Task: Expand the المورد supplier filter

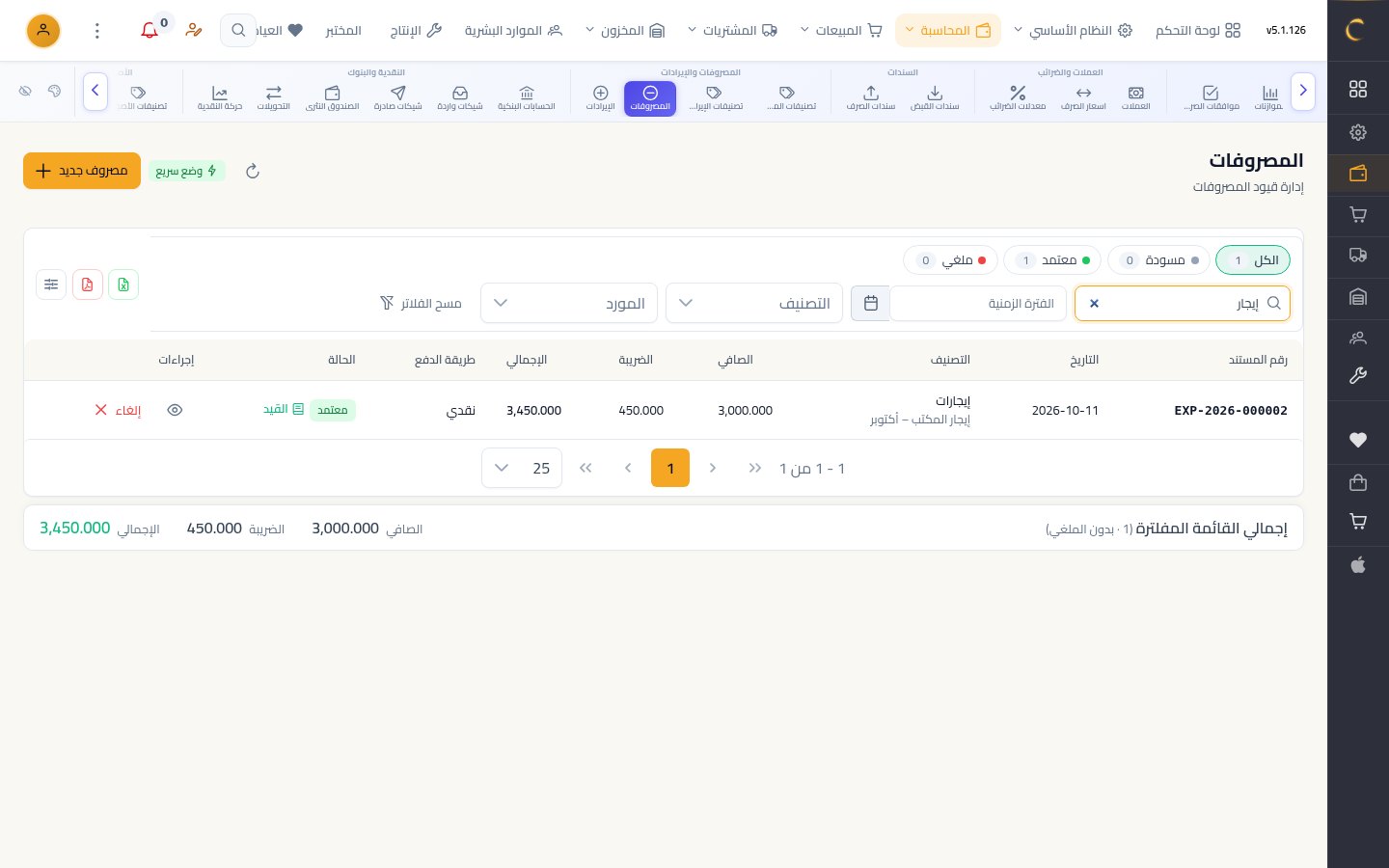Action: tap(569, 303)
